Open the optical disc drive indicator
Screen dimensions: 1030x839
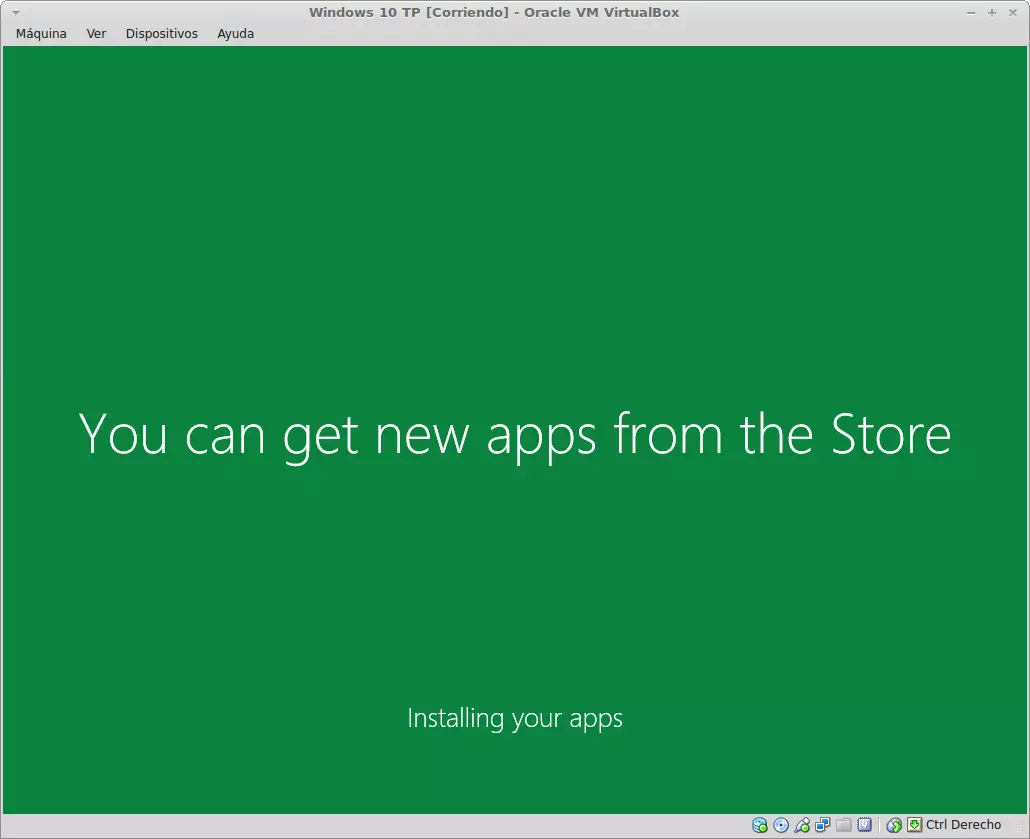781,825
